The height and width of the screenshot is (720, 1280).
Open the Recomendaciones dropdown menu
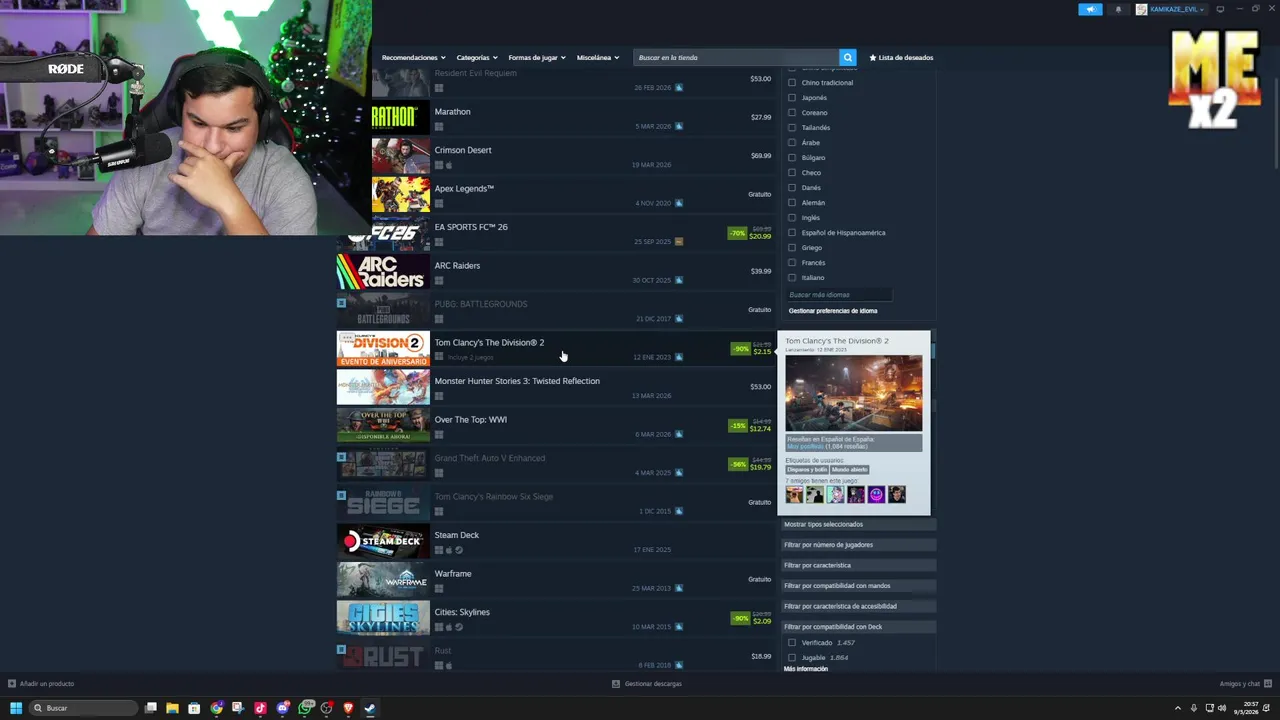click(x=413, y=58)
